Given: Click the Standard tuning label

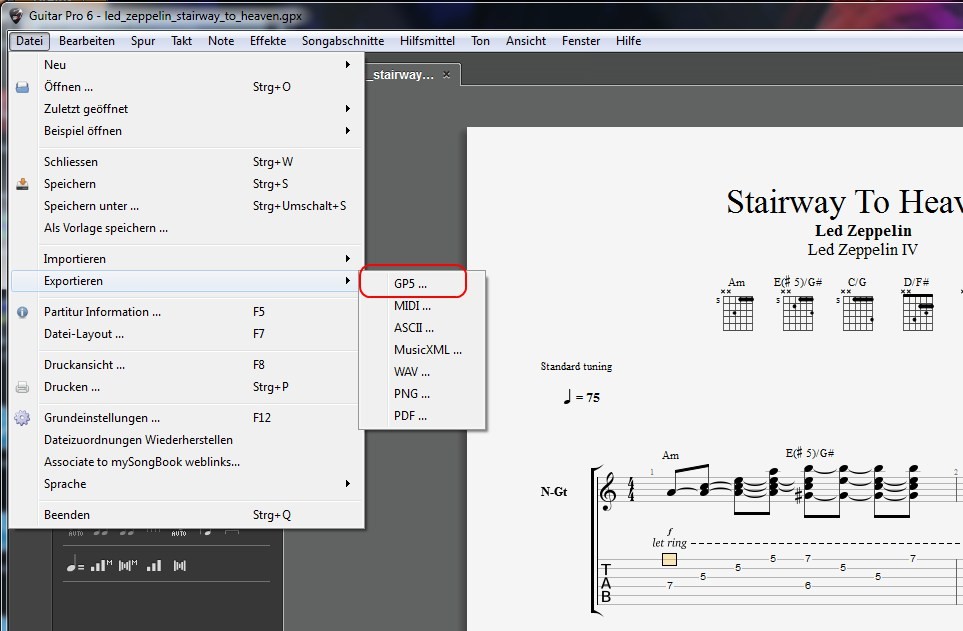Looking at the screenshot, I should 576,366.
